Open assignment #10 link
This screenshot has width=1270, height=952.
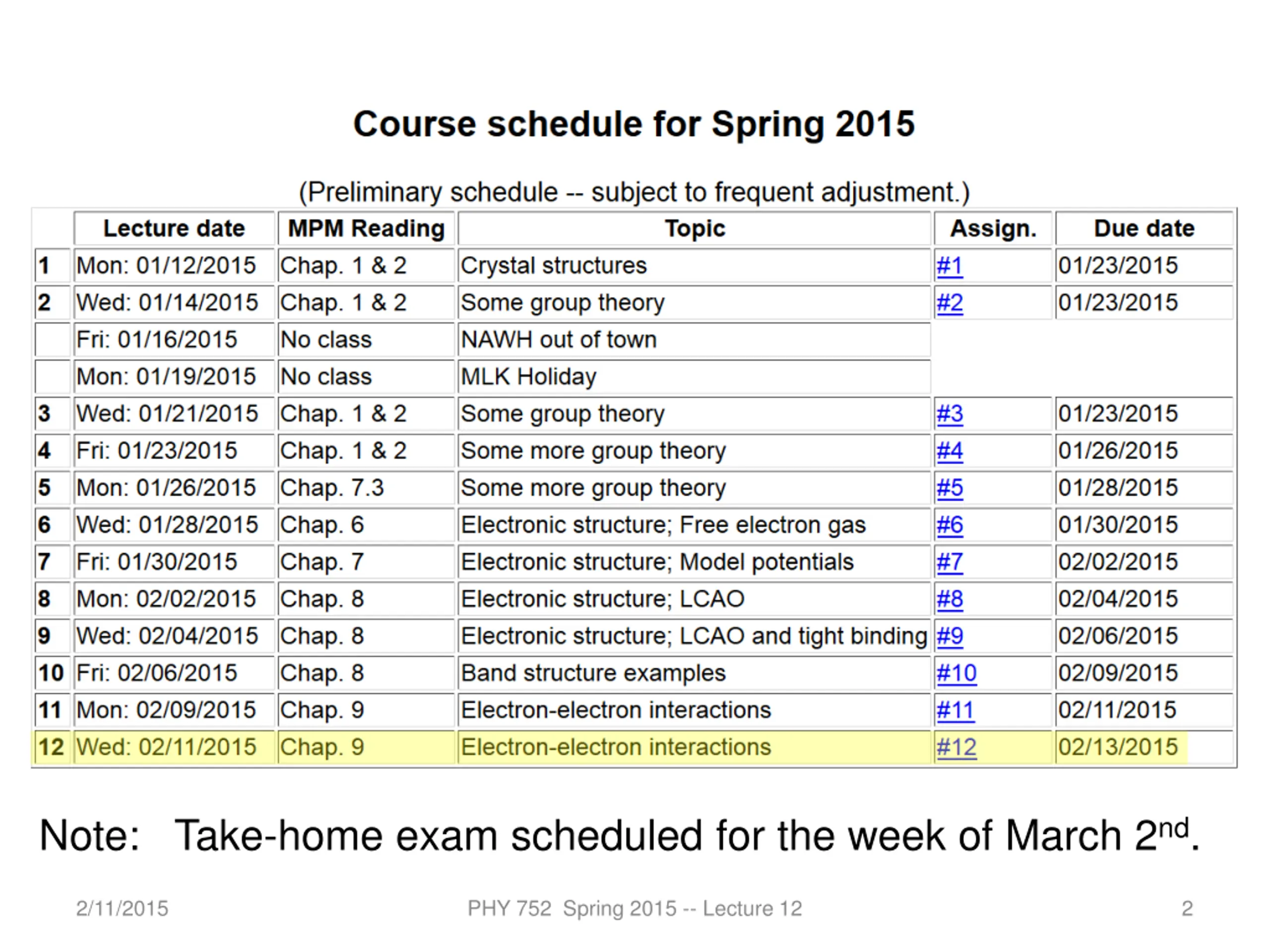956,672
